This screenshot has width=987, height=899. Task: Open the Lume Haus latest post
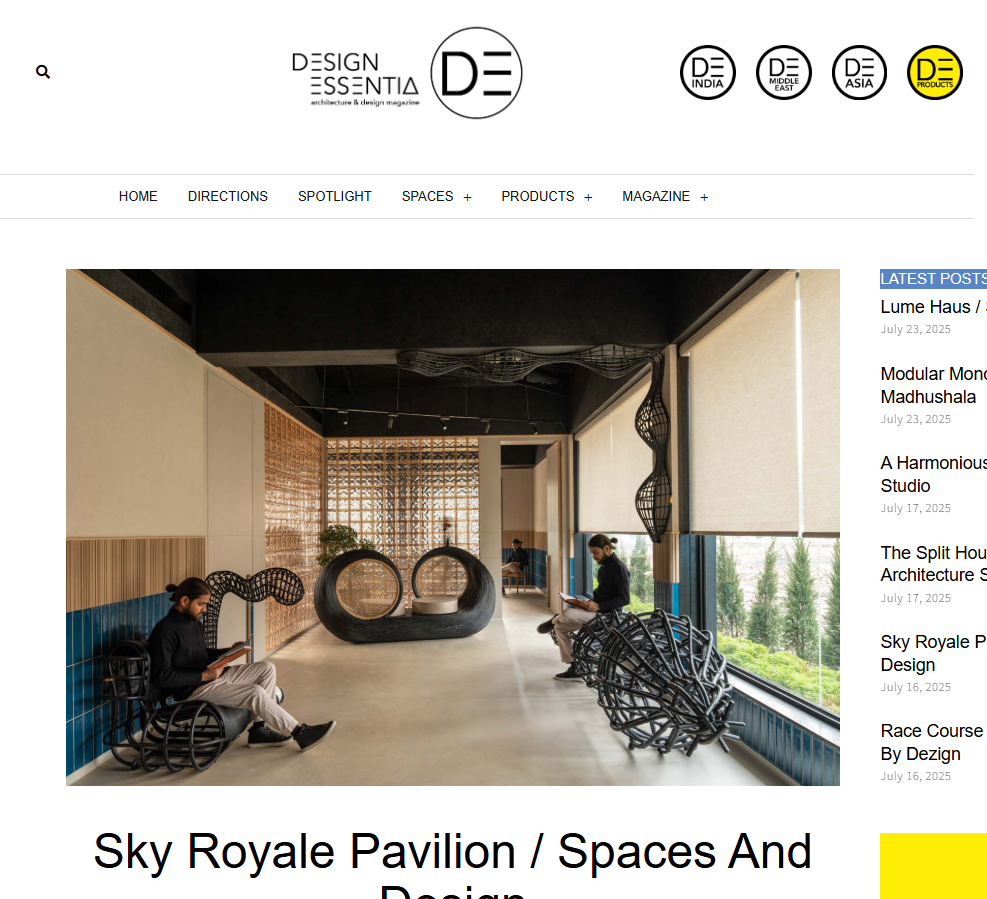933,307
